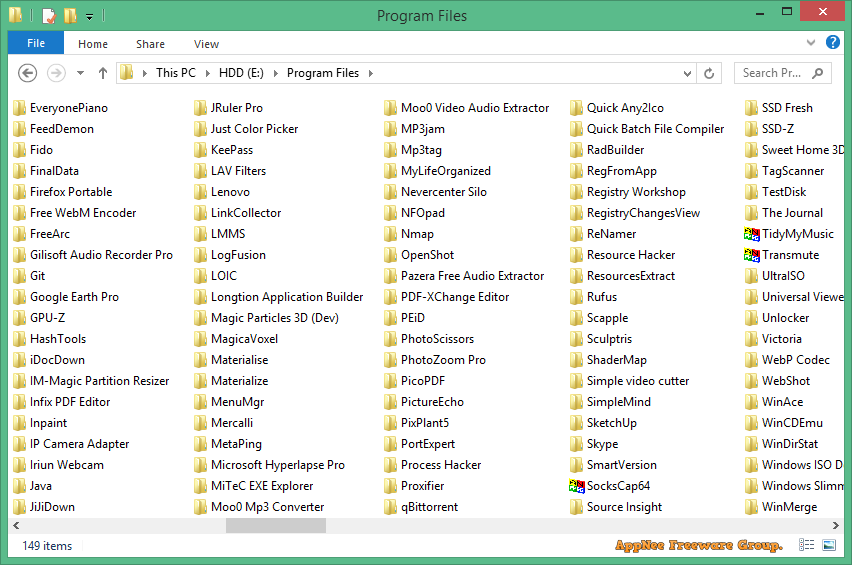Select the UltraISO folder icon
Image resolution: width=852 pixels, height=565 pixels.
(751, 276)
